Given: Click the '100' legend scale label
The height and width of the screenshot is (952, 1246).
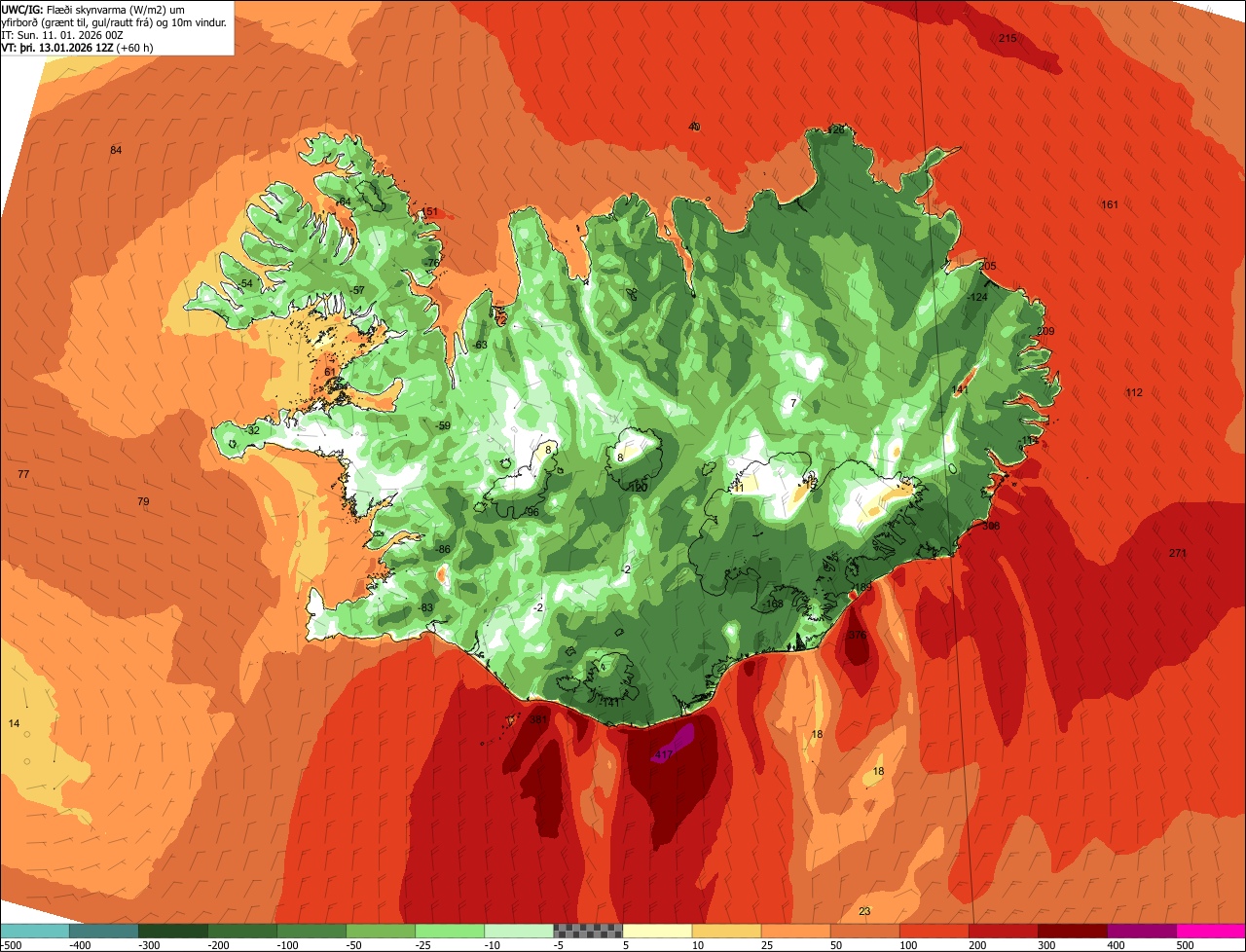Looking at the screenshot, I should pyautogui.click(x=908, y=945).
